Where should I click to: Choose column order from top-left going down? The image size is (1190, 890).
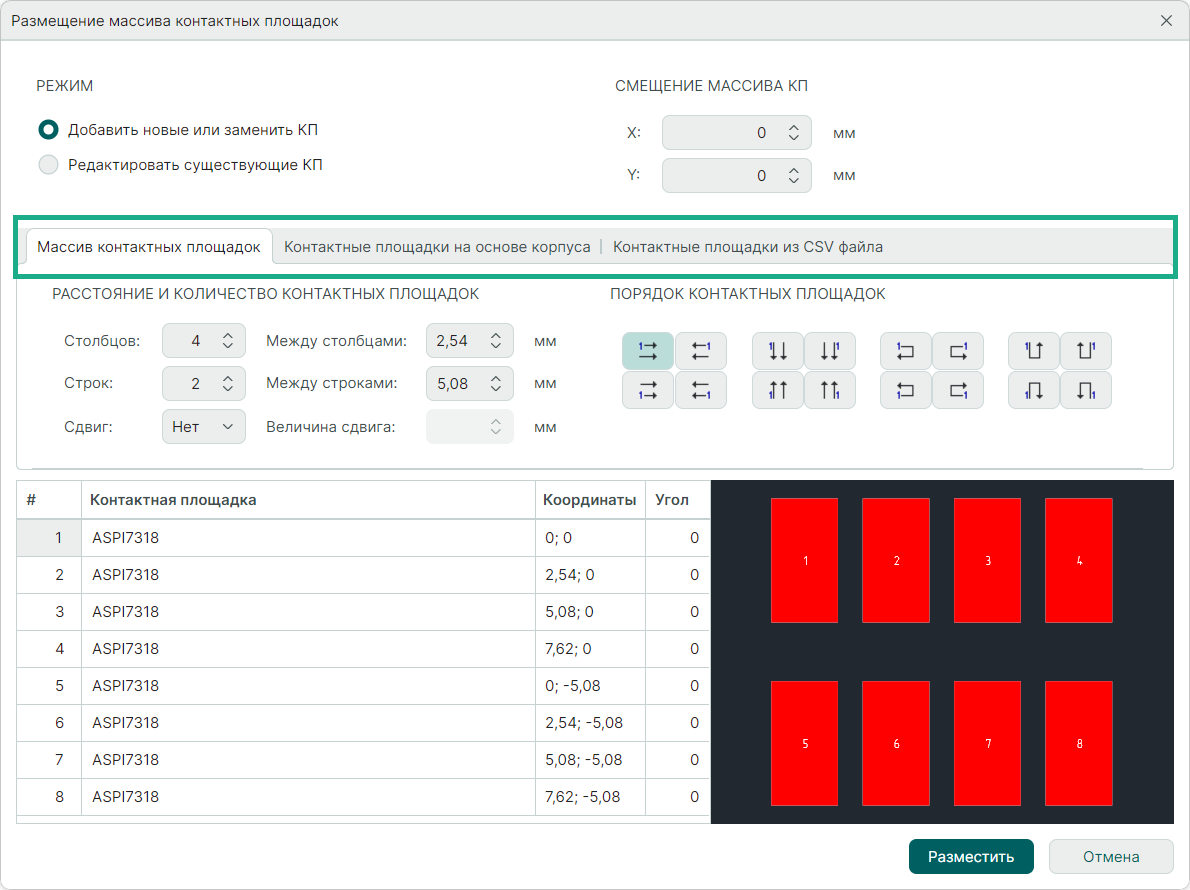pyautogui.click(x=777, y=351)
